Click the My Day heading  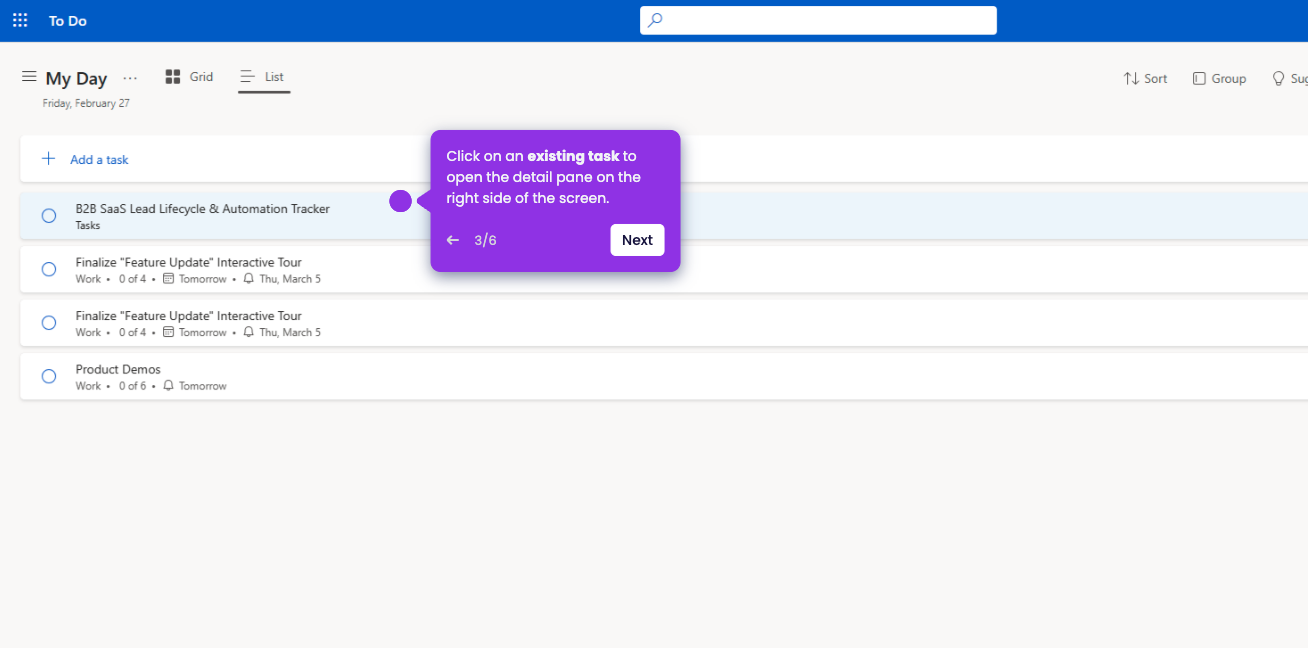pos(76,79)
